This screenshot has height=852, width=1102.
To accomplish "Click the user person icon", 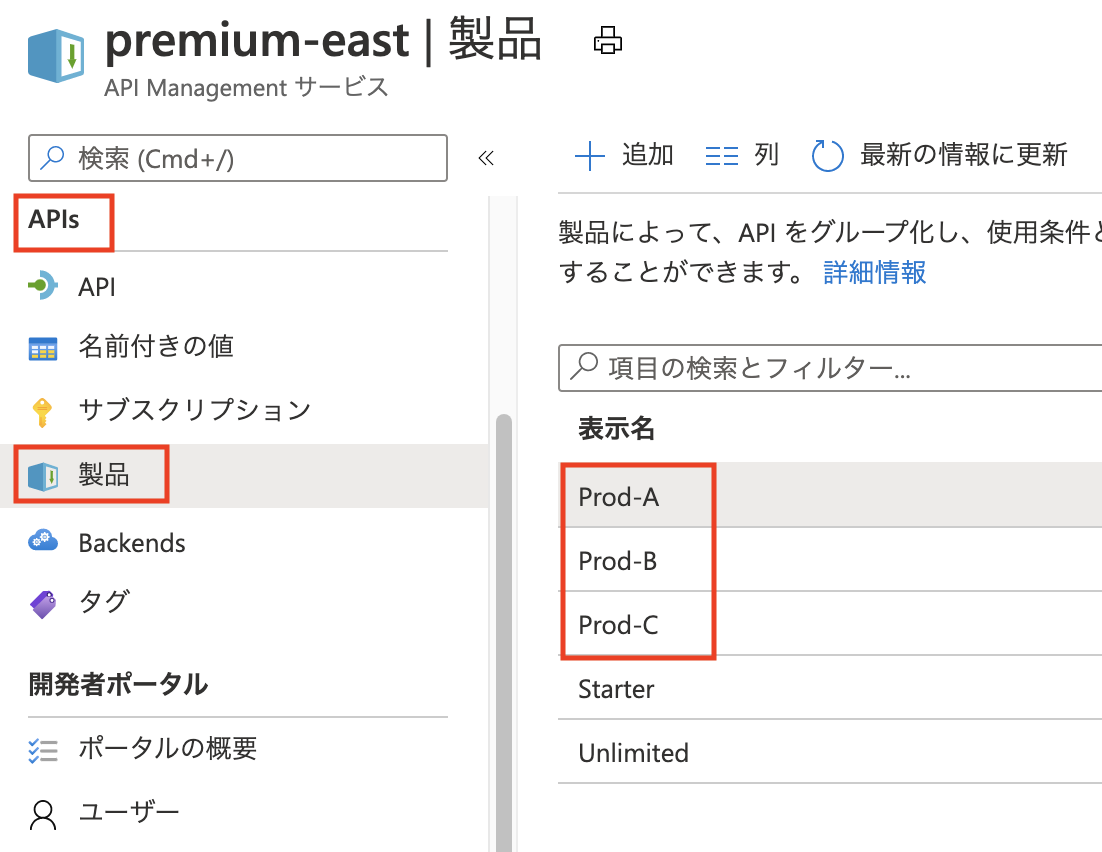I will click(x=43, y=815).
